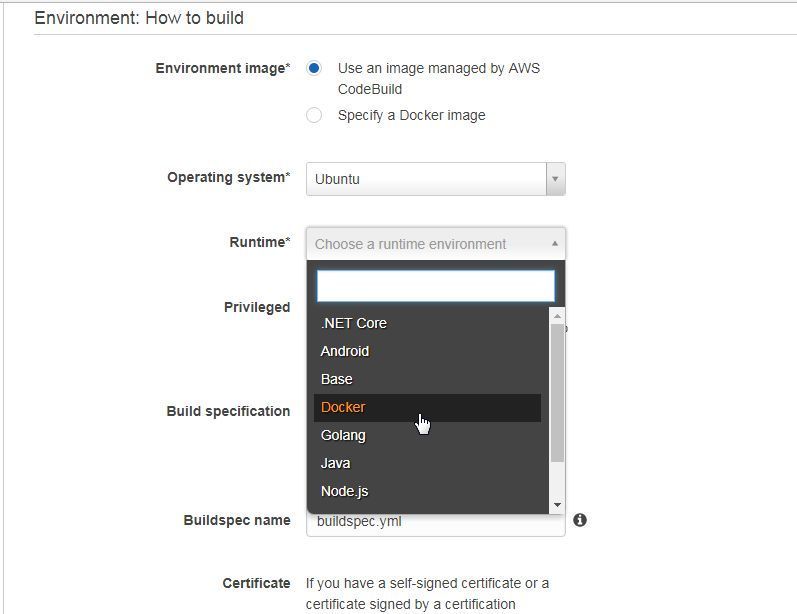The image size is (797, 614).
Task: Click the Buildspec name text field
Action: pyautogui.click(x=436, y=522)
